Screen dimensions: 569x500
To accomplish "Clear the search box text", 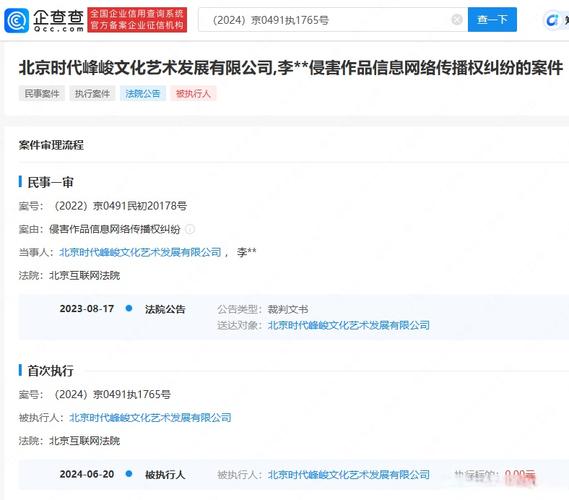I will coord(457,20).
